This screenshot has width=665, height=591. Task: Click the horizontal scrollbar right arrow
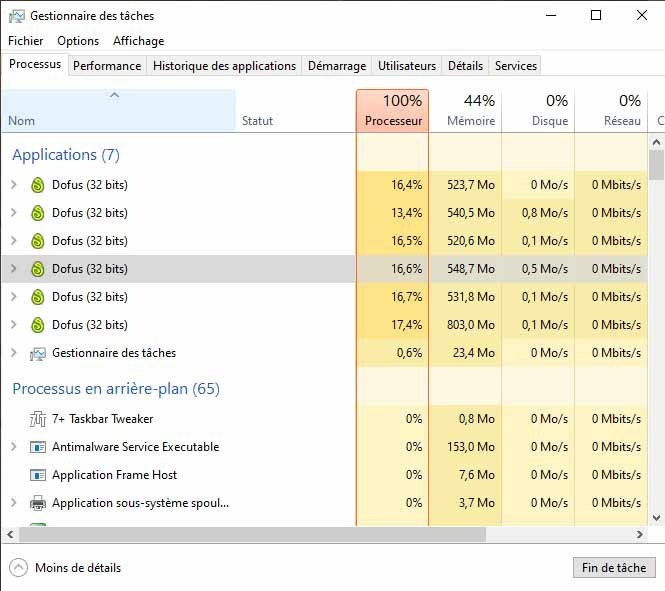coord(640,535)
